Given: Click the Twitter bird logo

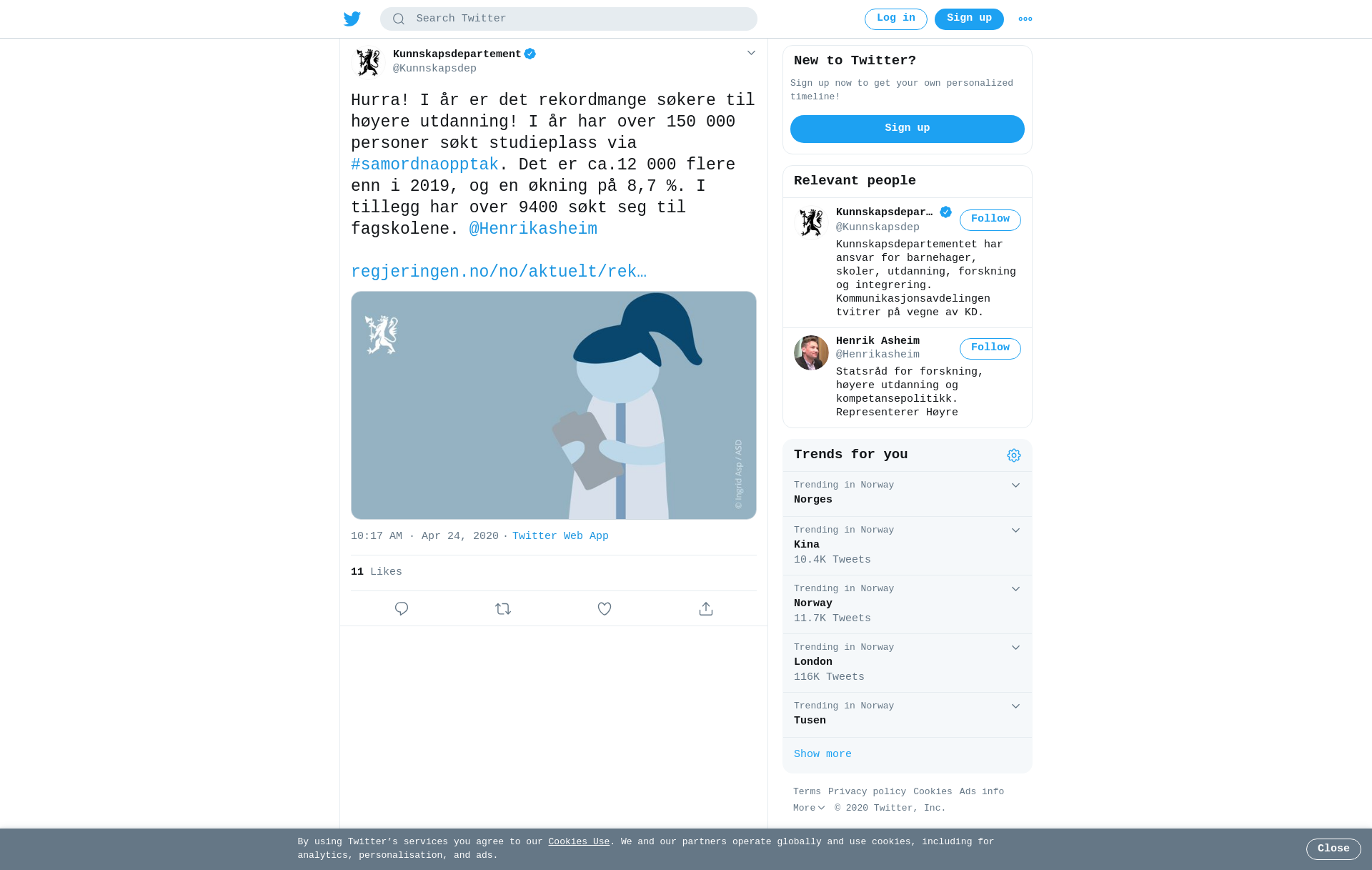Looking at the screenshot, I should [x=352, y=19].
